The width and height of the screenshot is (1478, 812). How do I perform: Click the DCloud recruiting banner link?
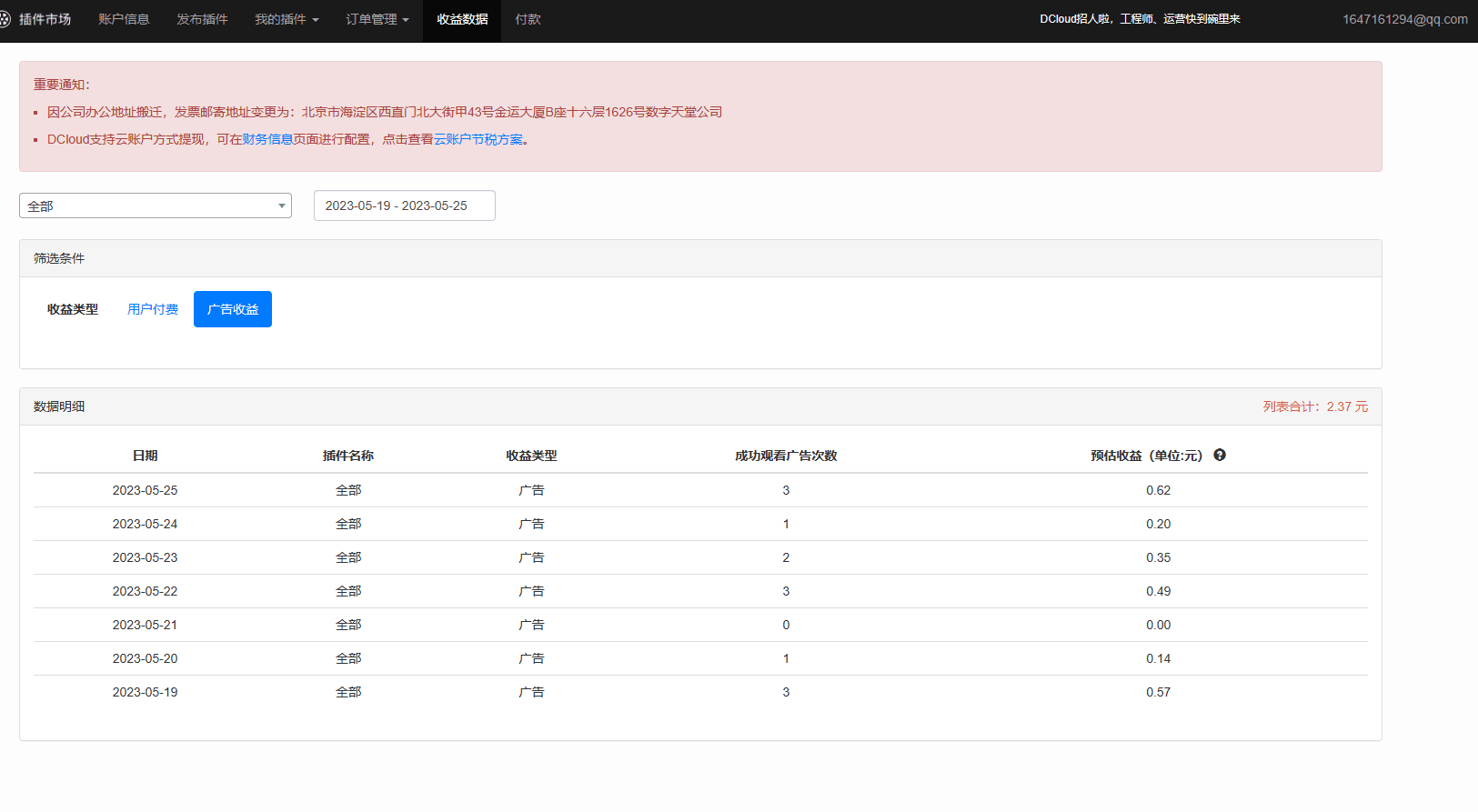[1140, 19]
